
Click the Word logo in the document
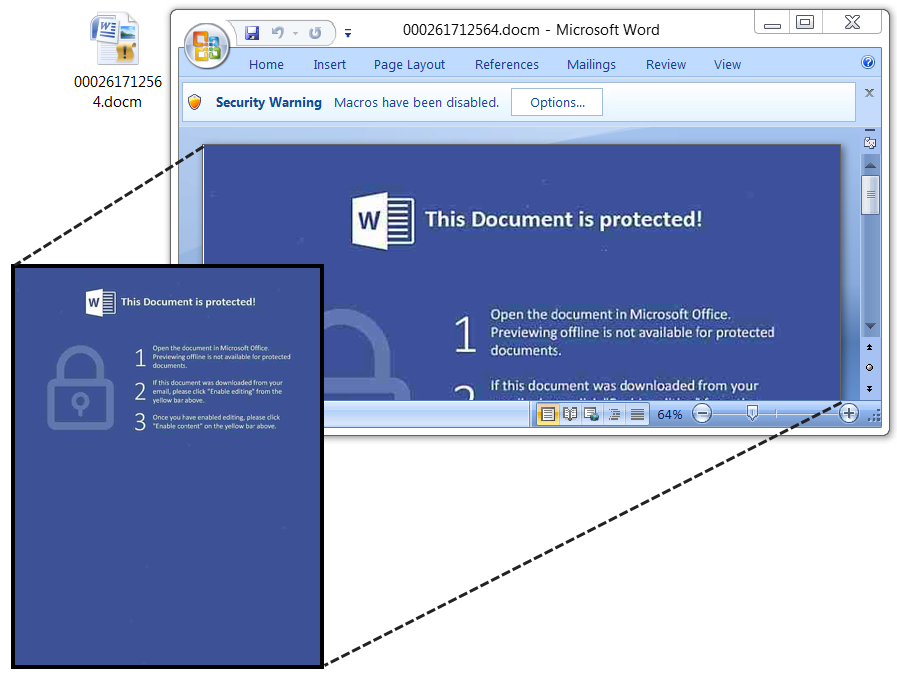(383, 220)
